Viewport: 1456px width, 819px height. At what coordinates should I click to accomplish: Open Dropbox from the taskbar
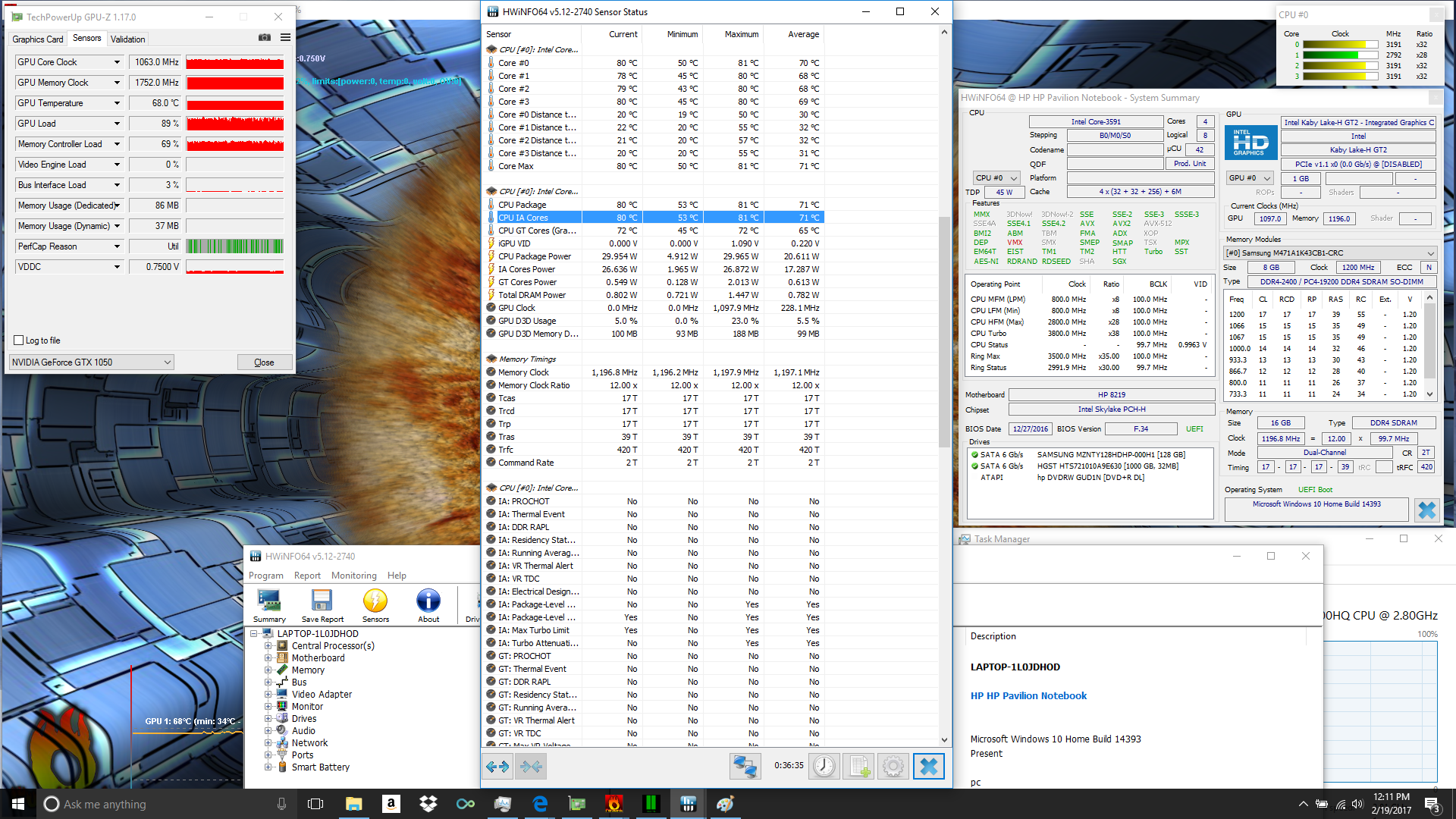tap(428, 804)
